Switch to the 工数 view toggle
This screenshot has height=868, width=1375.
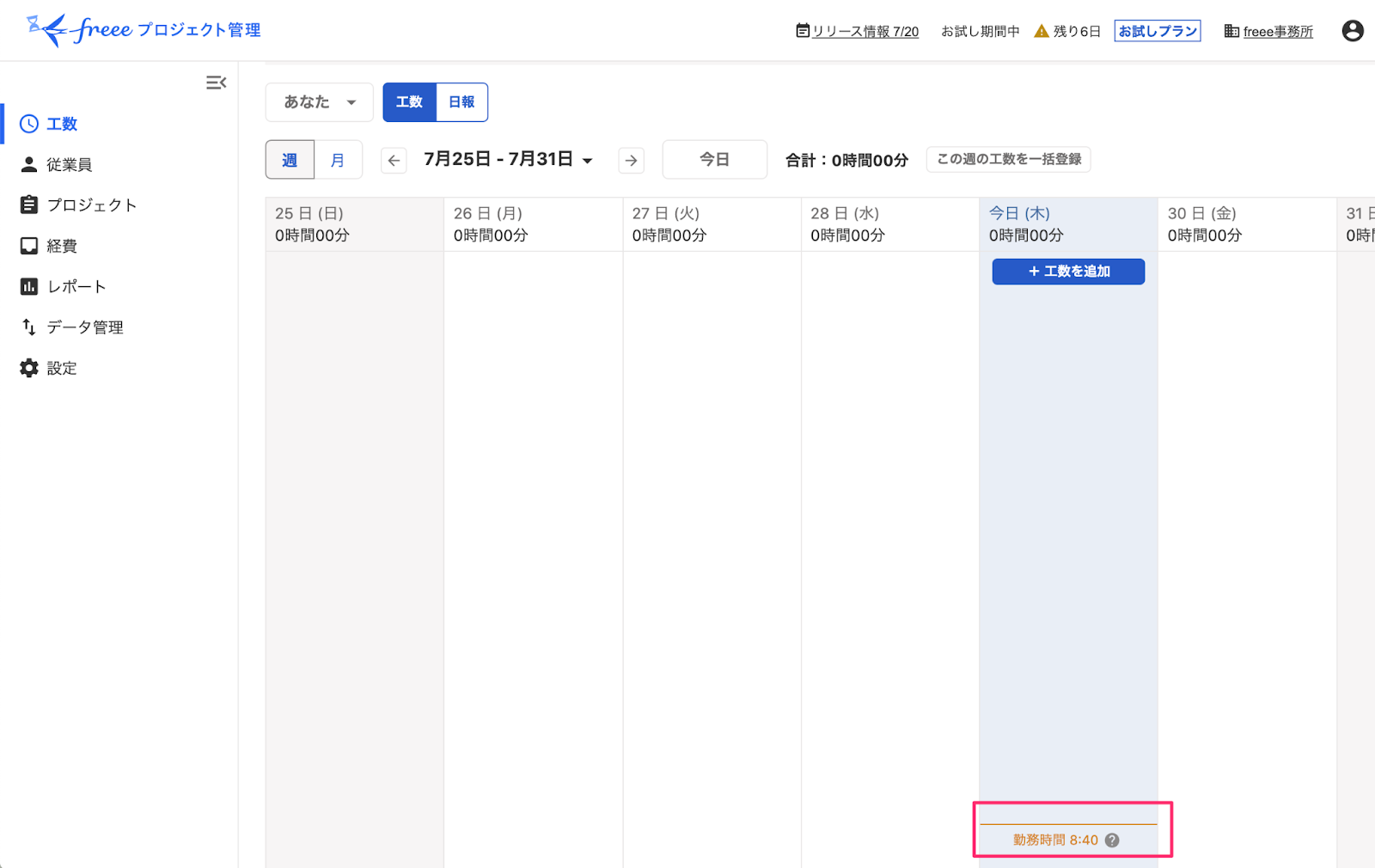(x=410, y=102)
